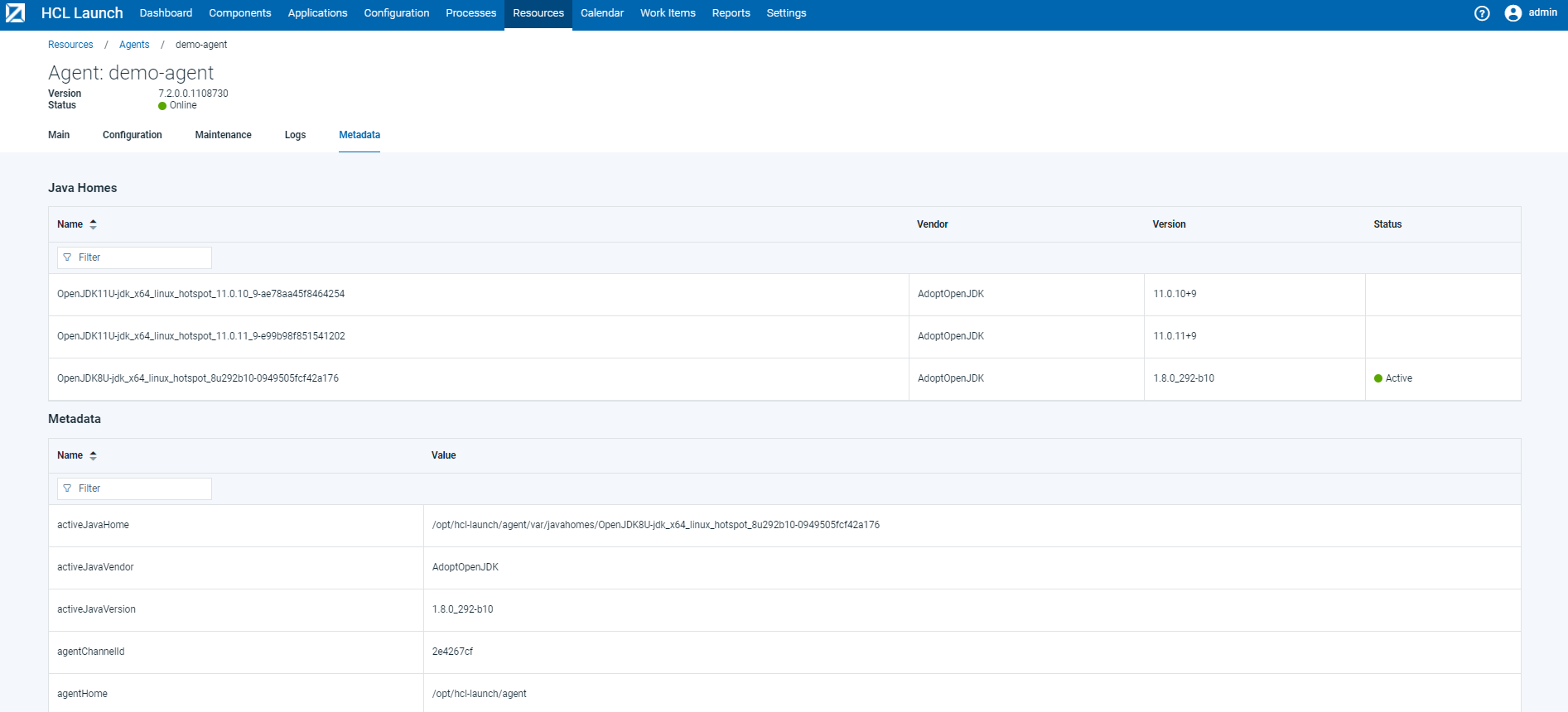Image resolution: width=1568 pixels, height=712 pixels.
Task: Select the OpenJDK8U Java home row
Action: coord(198,378)
